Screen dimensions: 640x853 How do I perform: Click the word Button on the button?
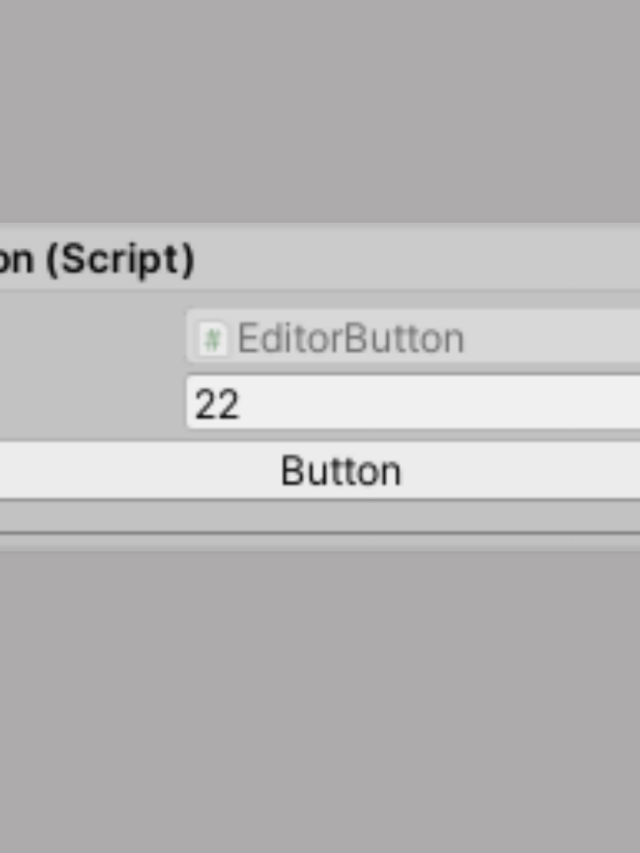click(x=341, y=471)
